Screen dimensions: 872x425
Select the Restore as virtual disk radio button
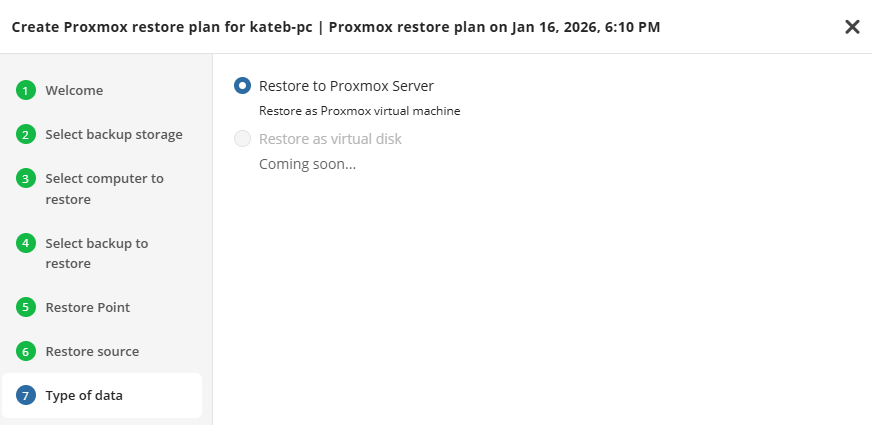(x=242, y=139)
